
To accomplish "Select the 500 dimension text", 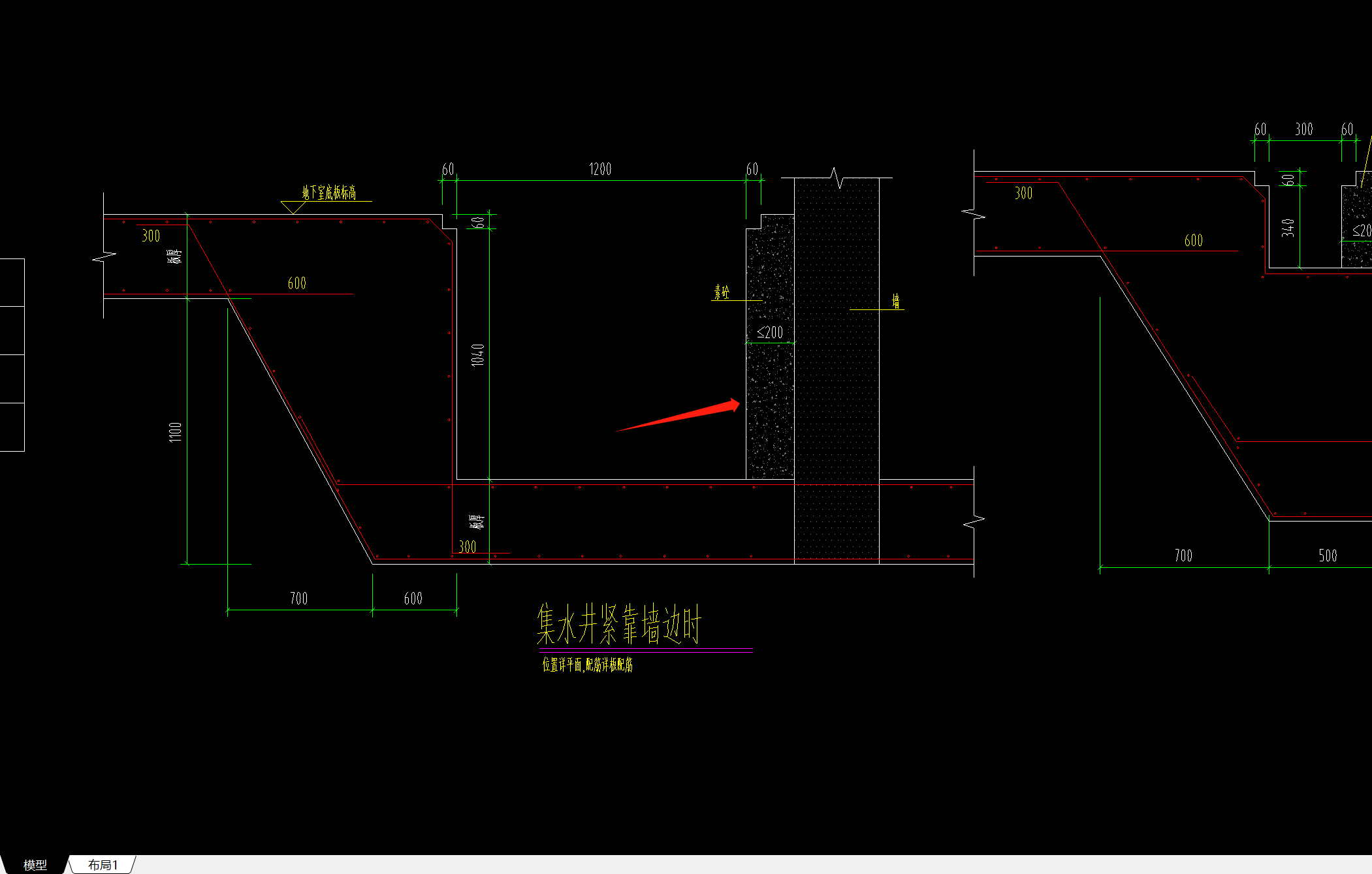I will click(1328, 555).
